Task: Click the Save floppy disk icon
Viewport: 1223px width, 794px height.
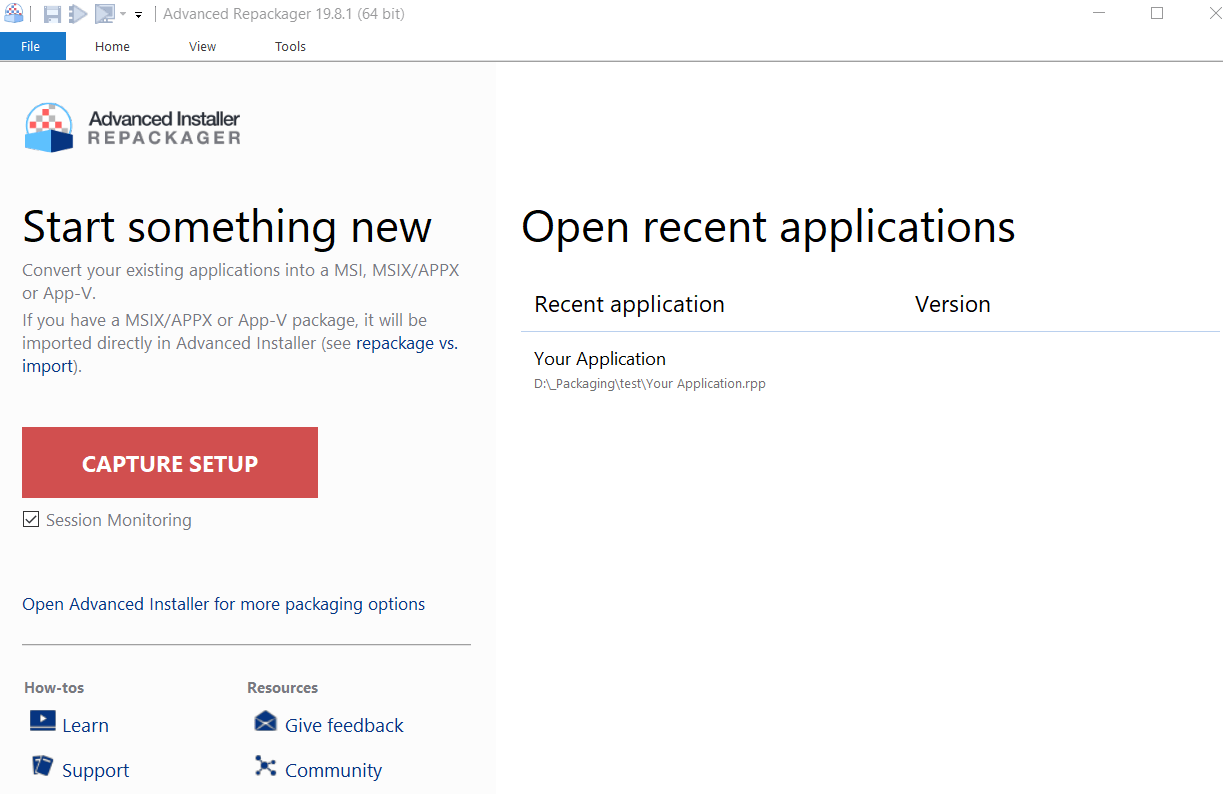Action: coord(52,14)
